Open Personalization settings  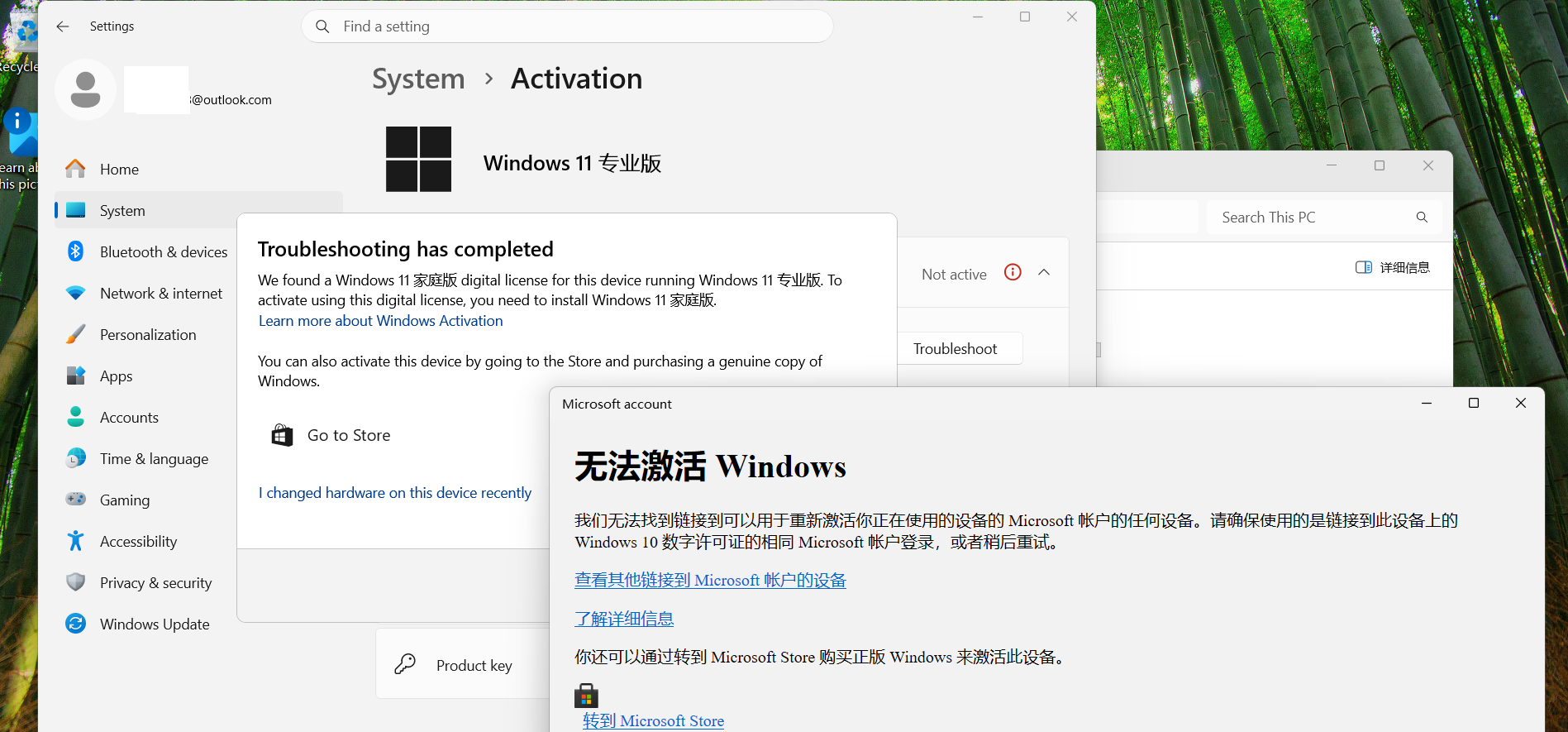tap(147, 334)
